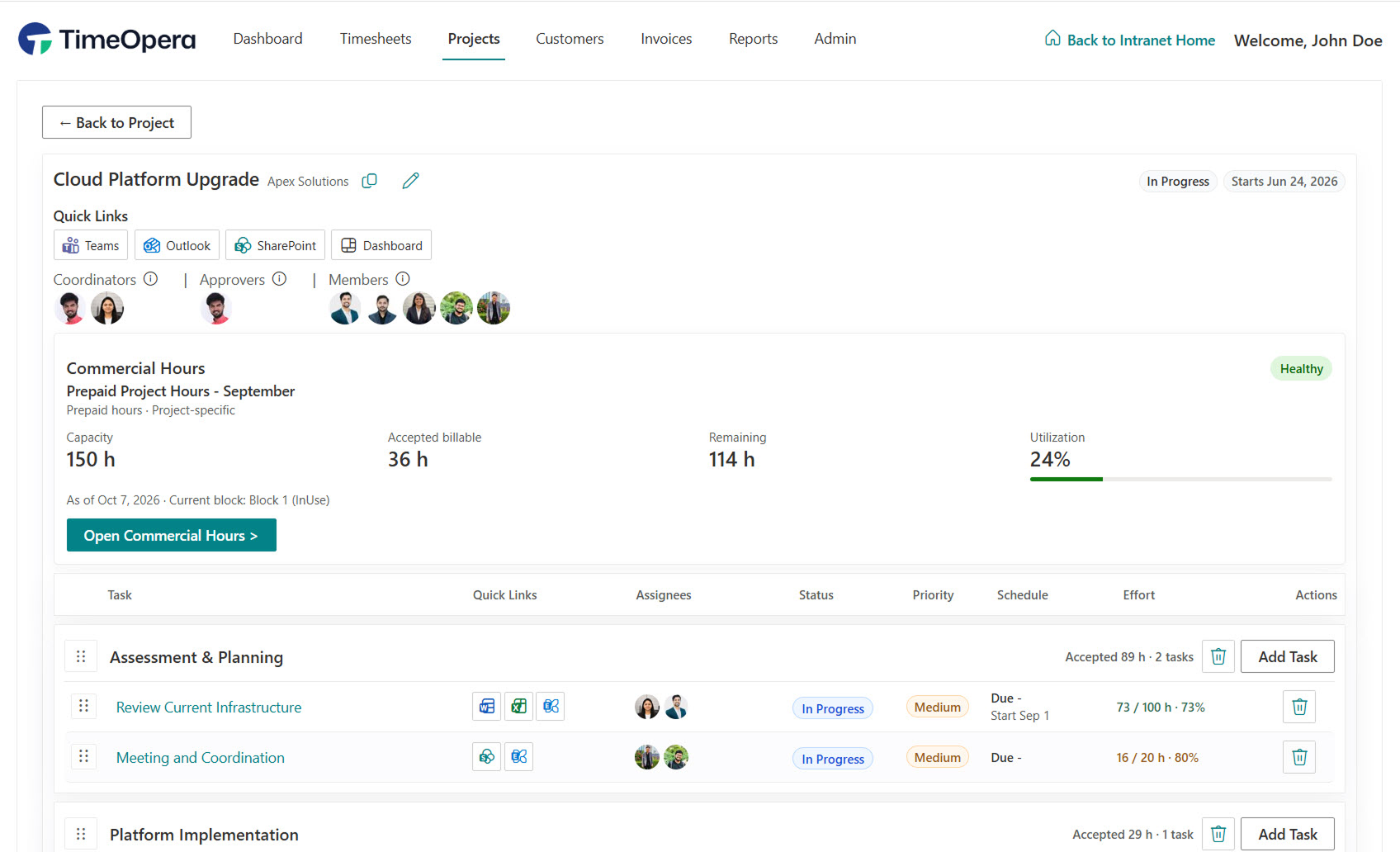Grab drag handle of Platform Implementation
The image size is (1400, 852).
coord(81,834)
